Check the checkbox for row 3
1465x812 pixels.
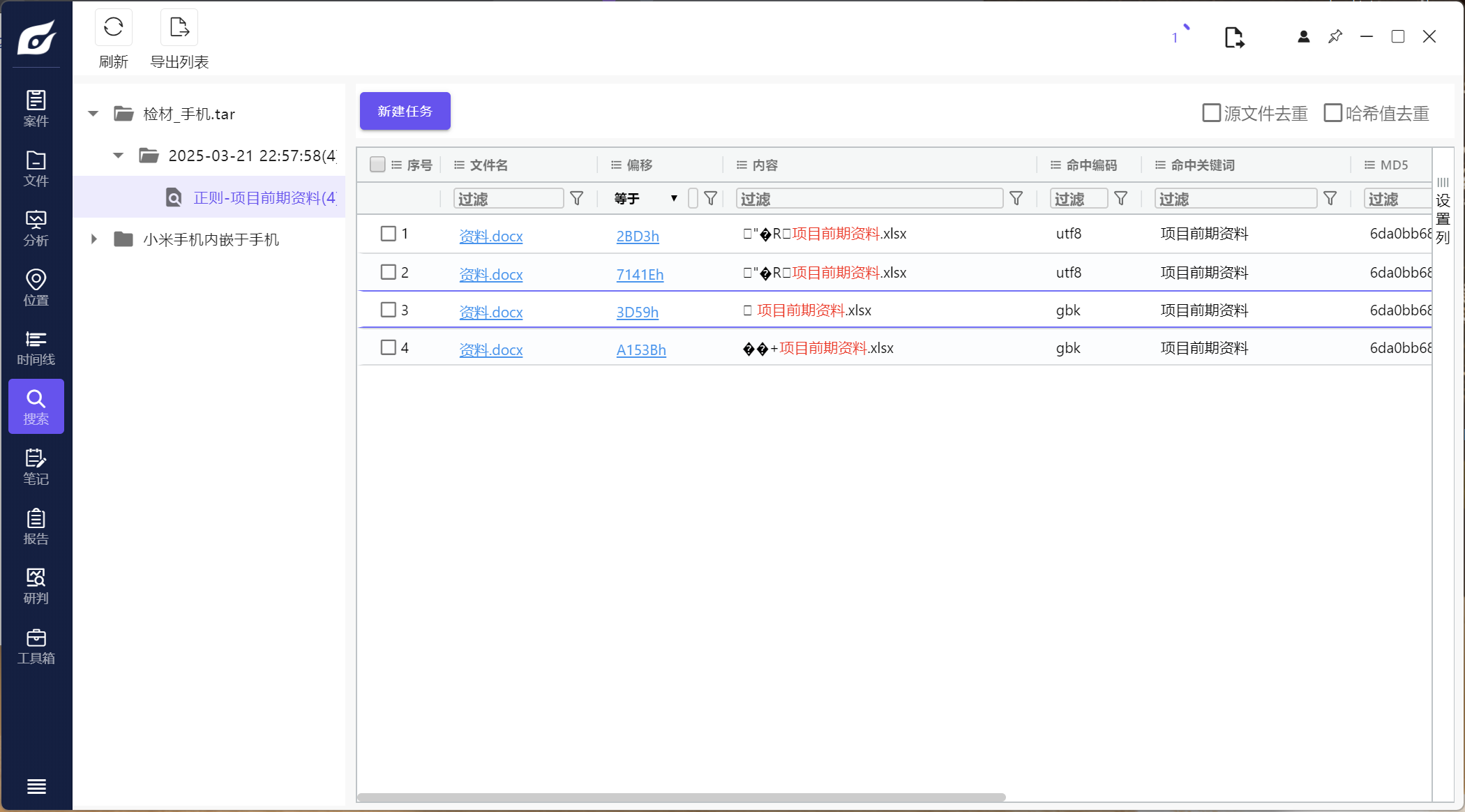coord(389,310)
